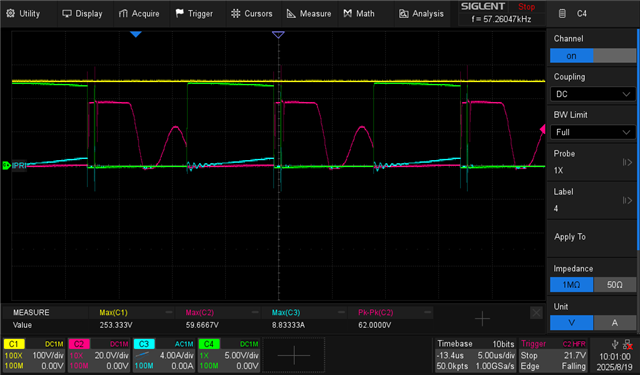
Task: Expand the Coupling DC dropdown
Action: pos(593,94)
